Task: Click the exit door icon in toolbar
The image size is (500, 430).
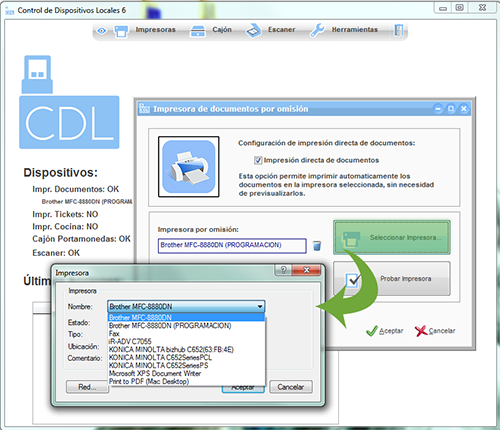Action: click(399, 31)
